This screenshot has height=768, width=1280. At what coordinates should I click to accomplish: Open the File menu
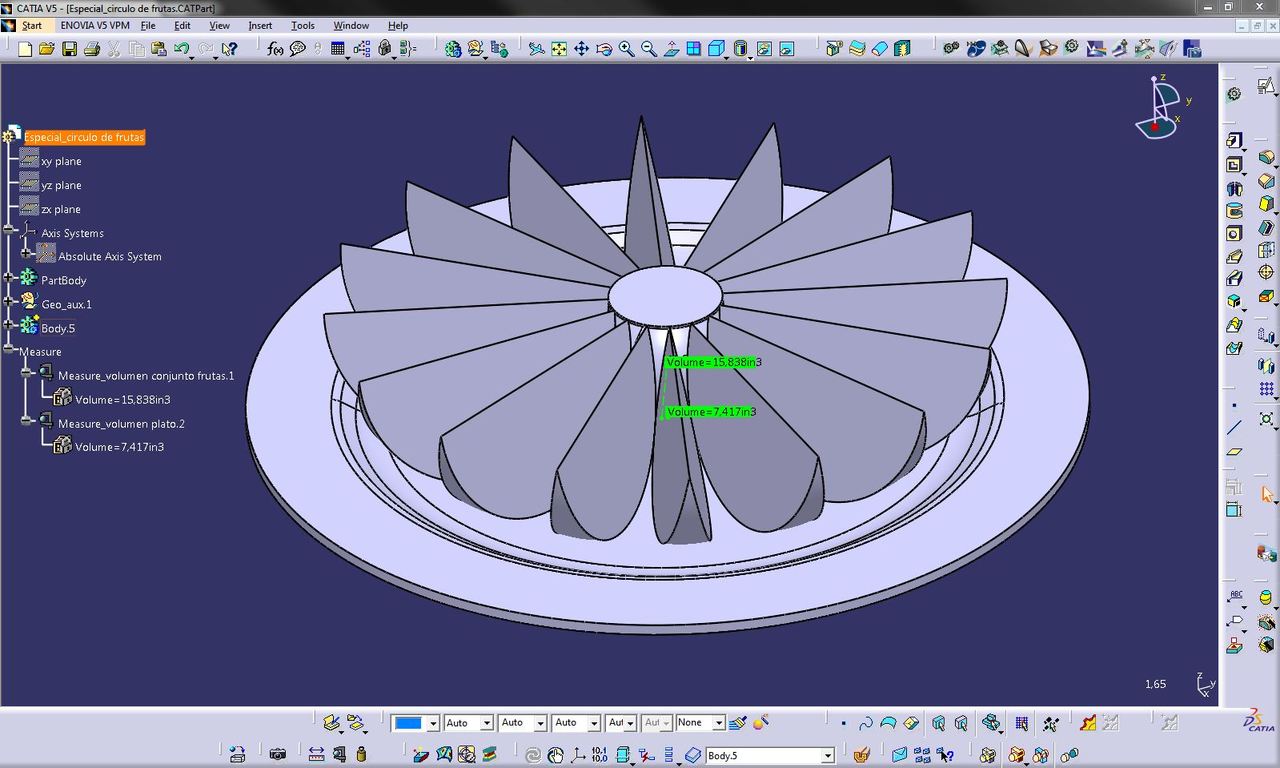click(x=148, y=25)
